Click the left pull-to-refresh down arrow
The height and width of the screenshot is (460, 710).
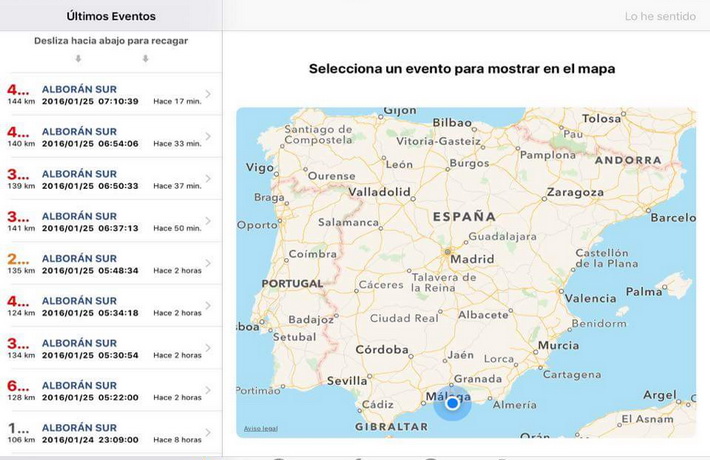click(x=78, y=59)
